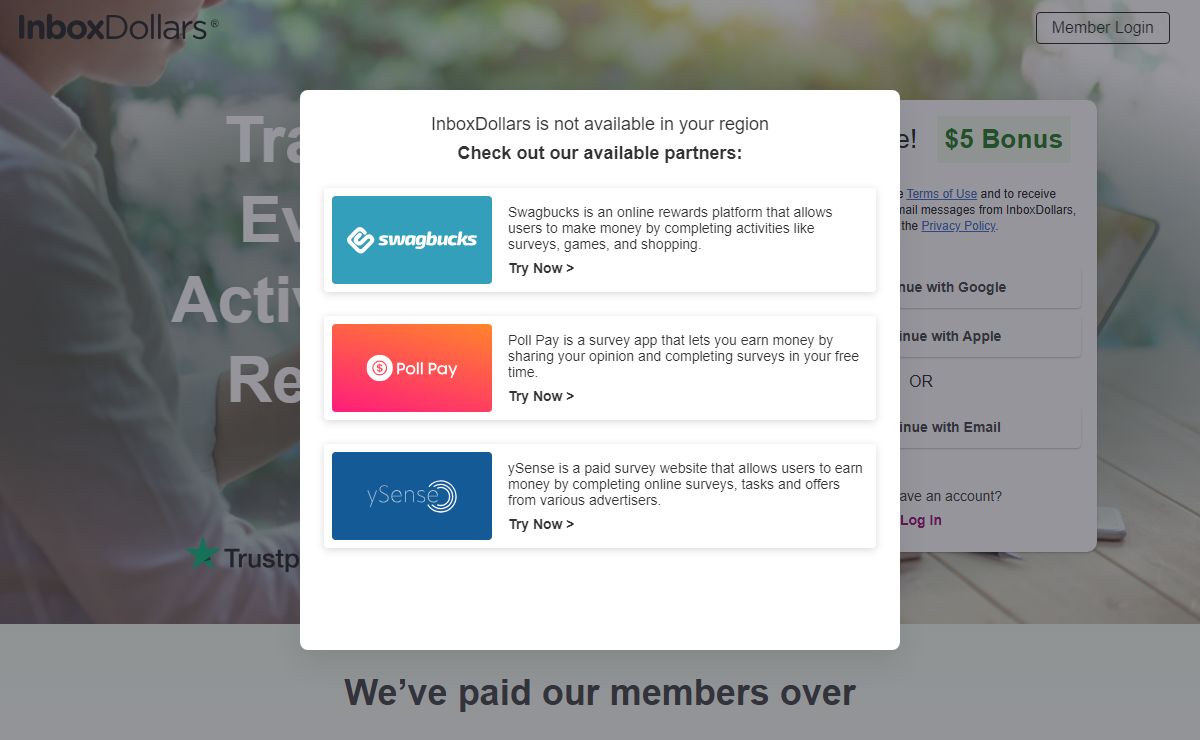Click Try Now under Swagbucks description
The image size is (1200, 740).
click(541, 268)
